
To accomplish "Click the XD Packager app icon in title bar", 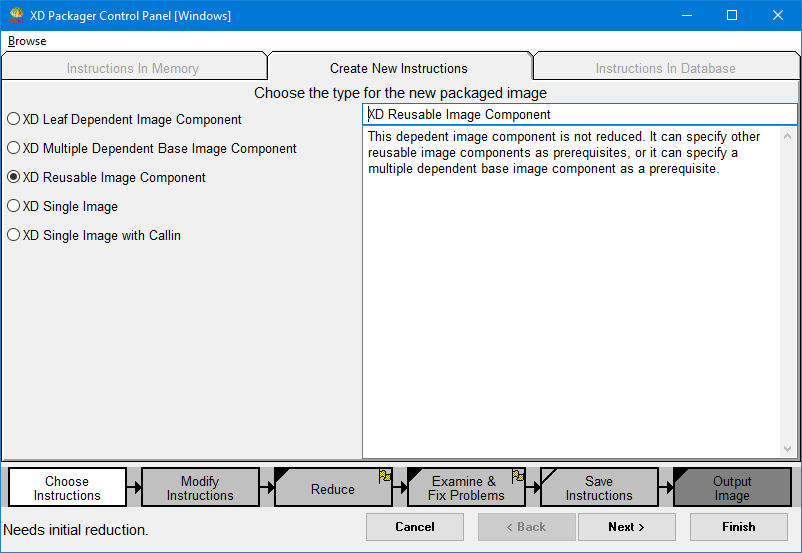I will point(16,16).
